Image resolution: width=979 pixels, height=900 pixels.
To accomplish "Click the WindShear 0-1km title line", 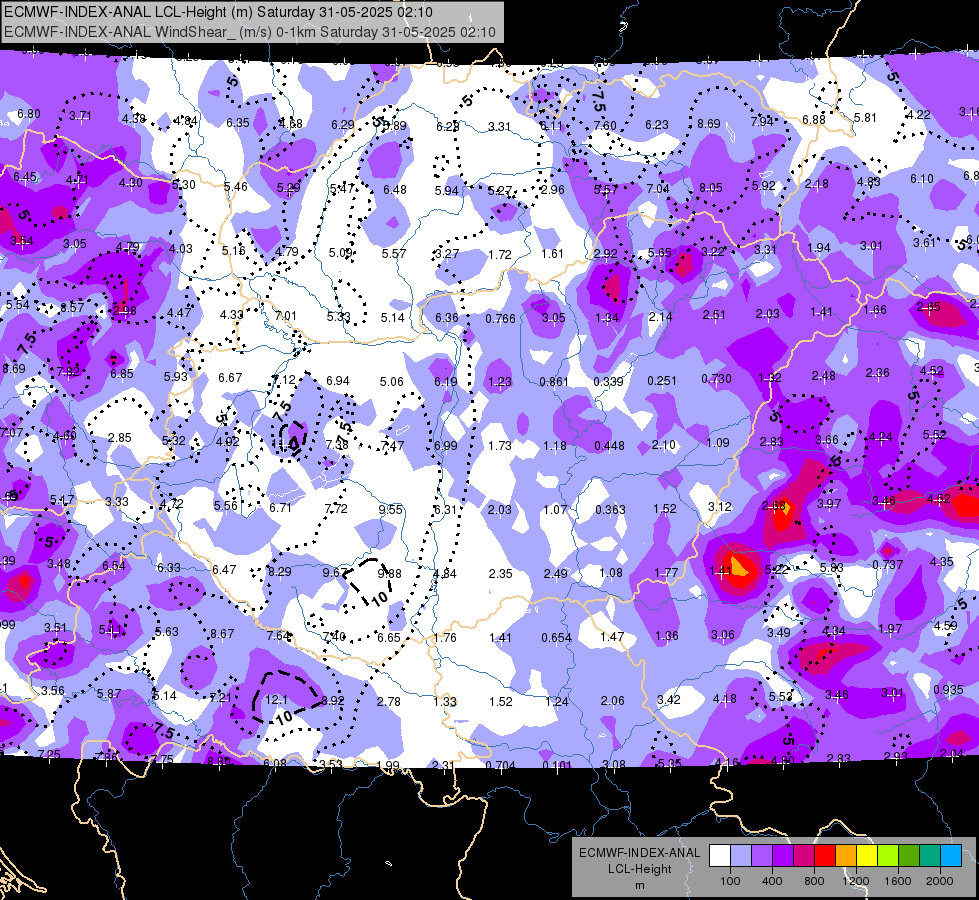I will tap(250, 32).
